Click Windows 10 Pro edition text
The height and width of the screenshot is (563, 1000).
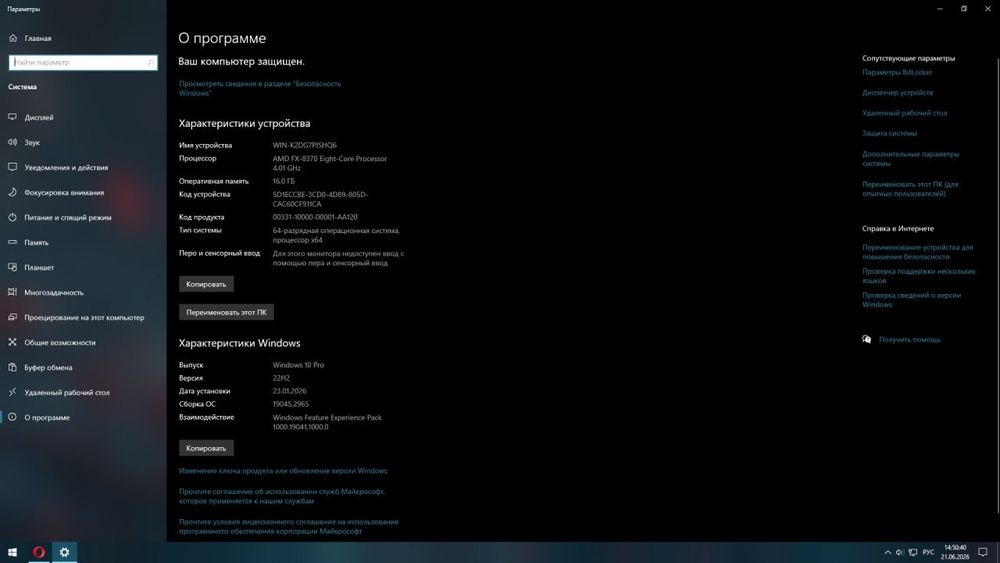click(298, 365)
